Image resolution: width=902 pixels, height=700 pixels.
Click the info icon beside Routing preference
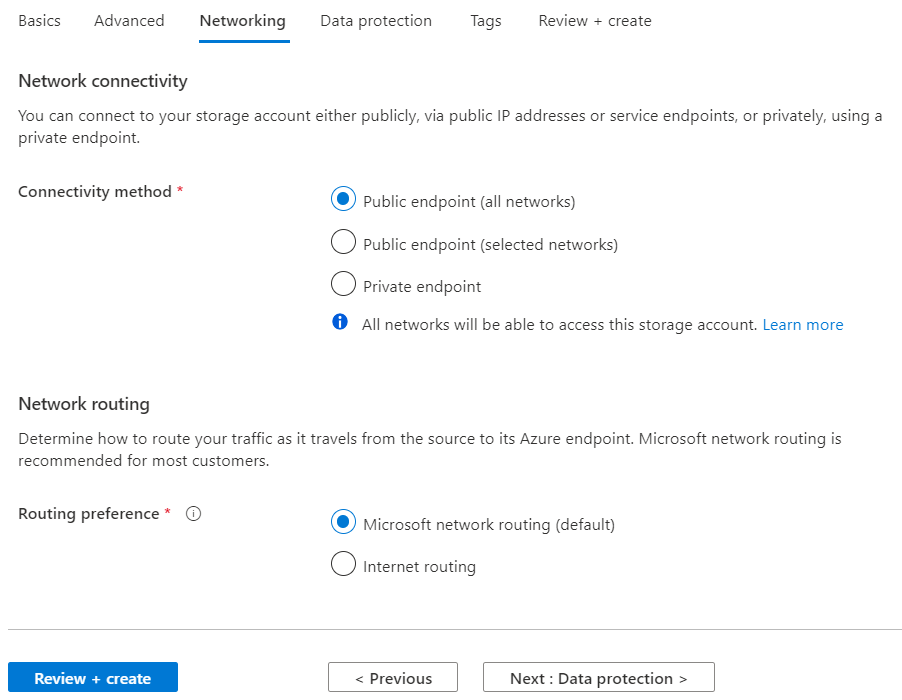194,514
